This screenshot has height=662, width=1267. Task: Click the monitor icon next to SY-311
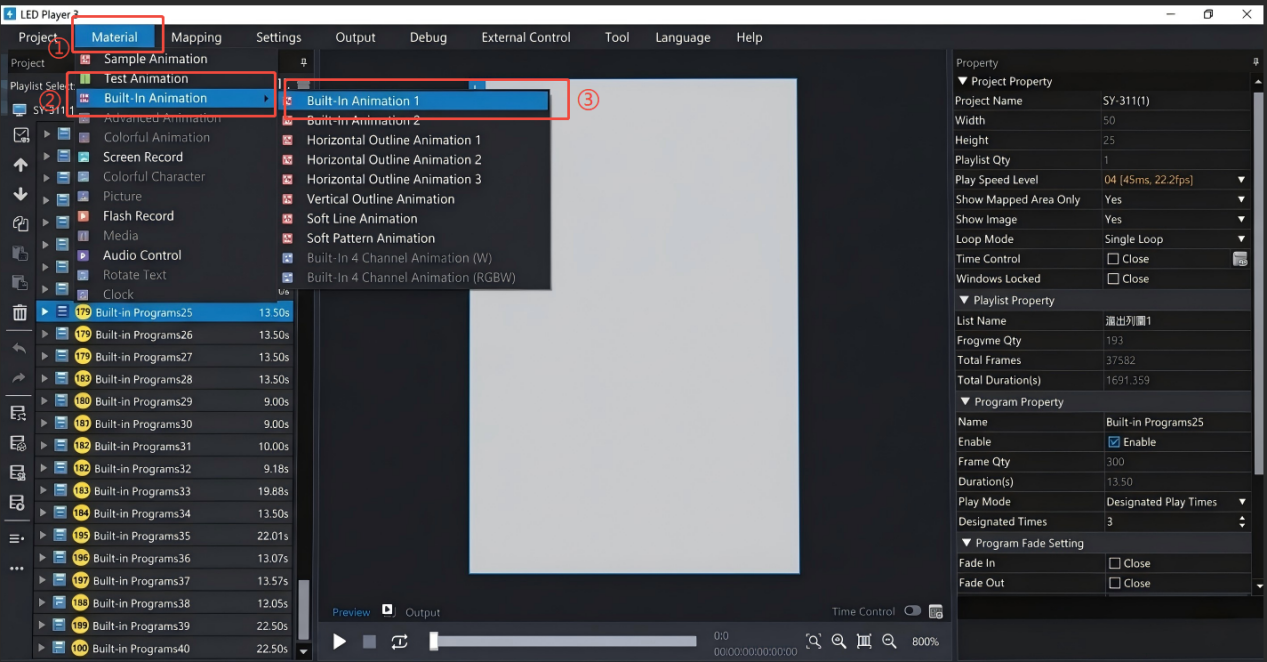tap(20, 110)
